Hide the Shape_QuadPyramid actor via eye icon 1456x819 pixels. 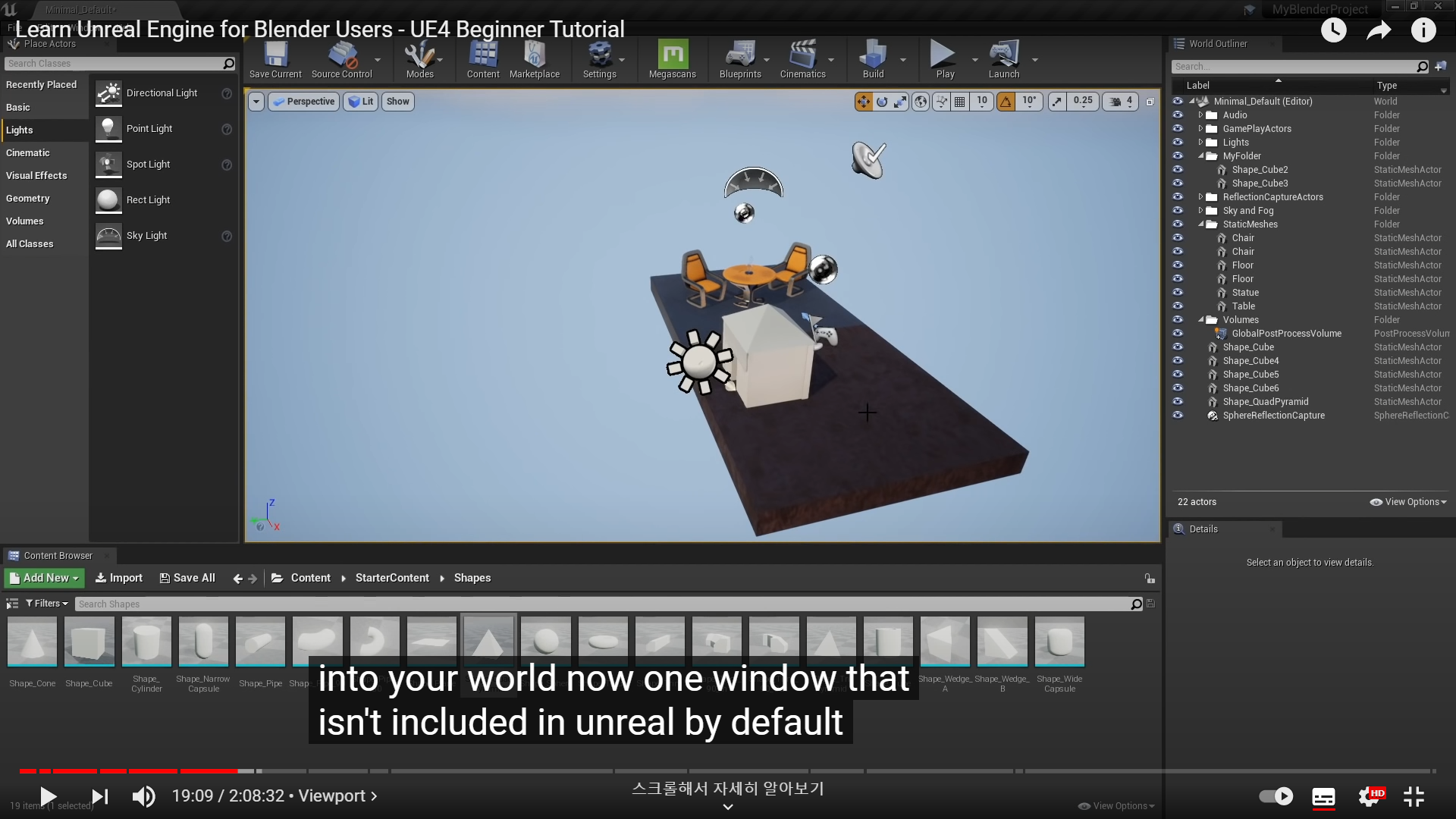tap(1178, 402)
